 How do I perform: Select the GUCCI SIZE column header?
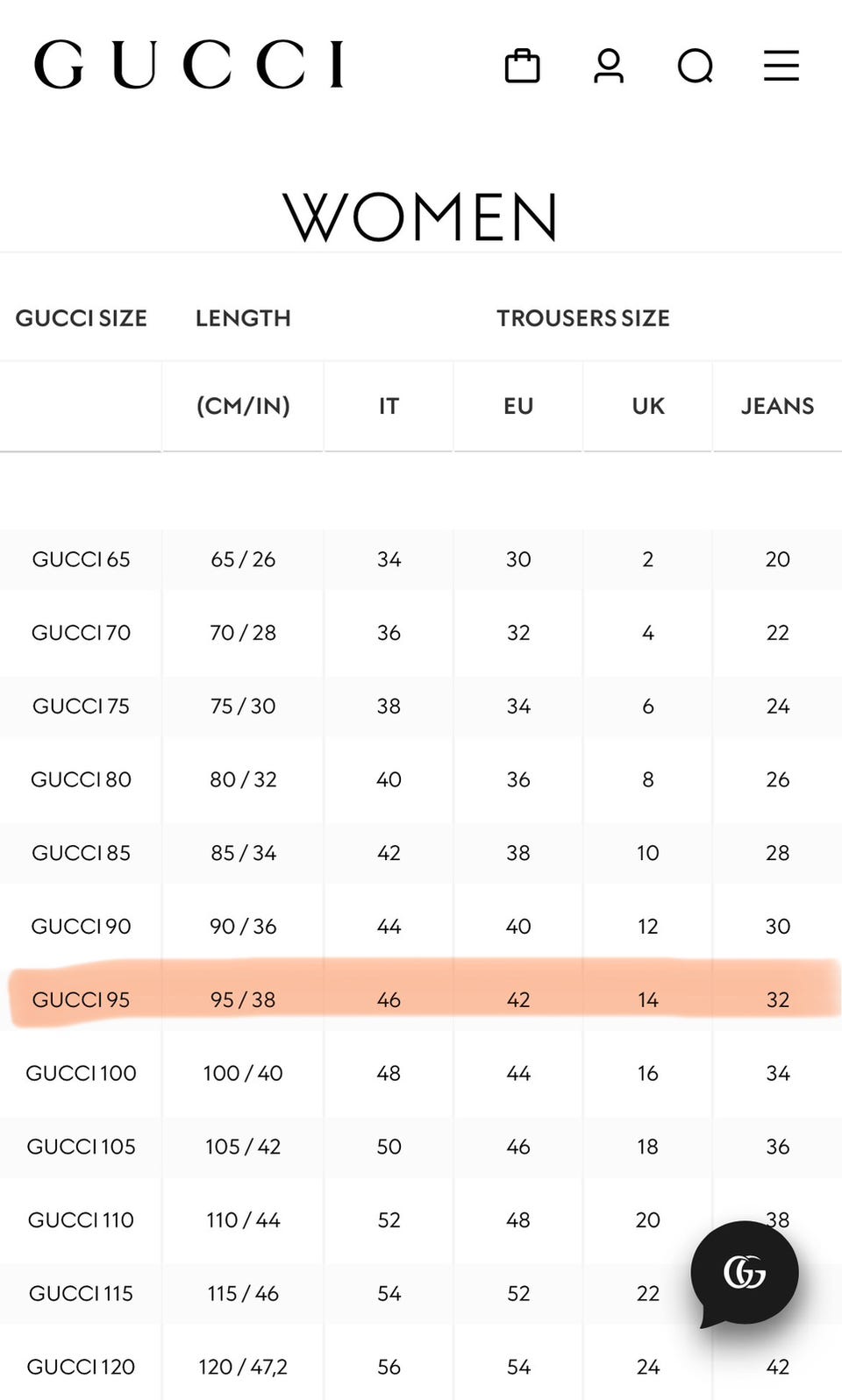[81, 318]
